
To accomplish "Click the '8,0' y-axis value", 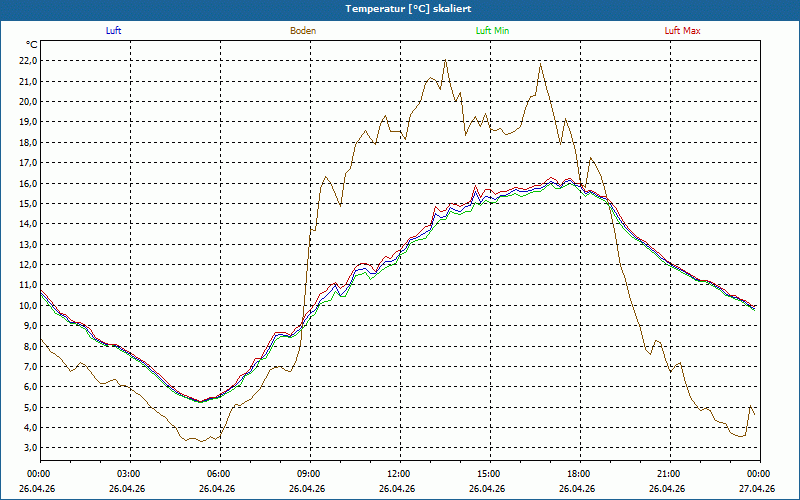I will tap(31, 346).
